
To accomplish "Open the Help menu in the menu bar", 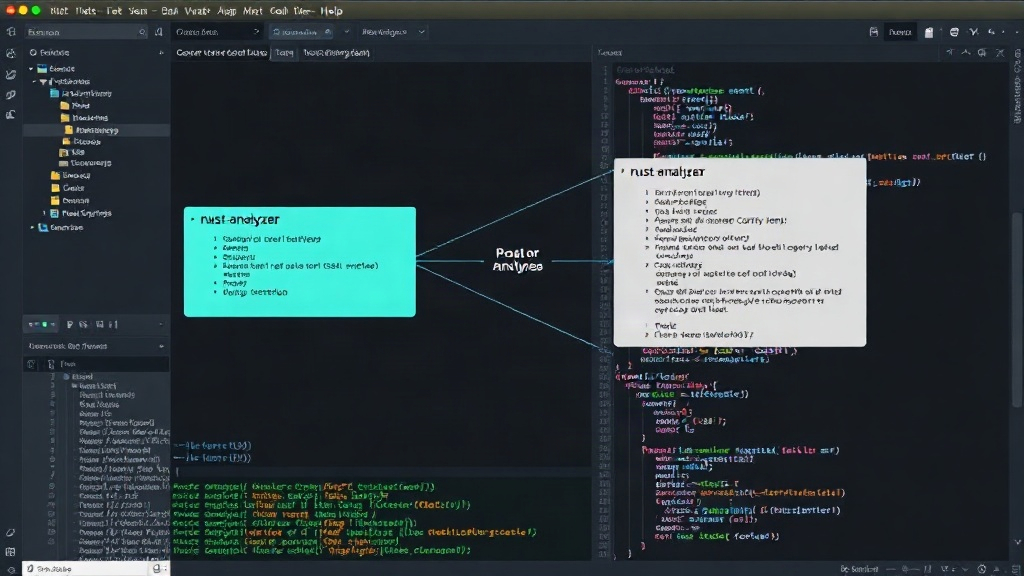I will click(331, 10).
